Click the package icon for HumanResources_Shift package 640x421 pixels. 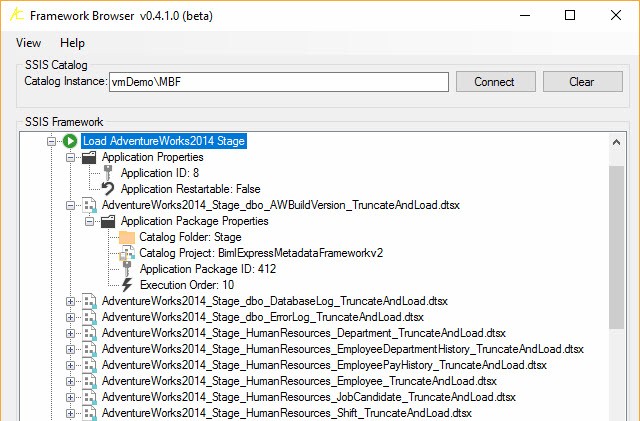pos(89,413)
